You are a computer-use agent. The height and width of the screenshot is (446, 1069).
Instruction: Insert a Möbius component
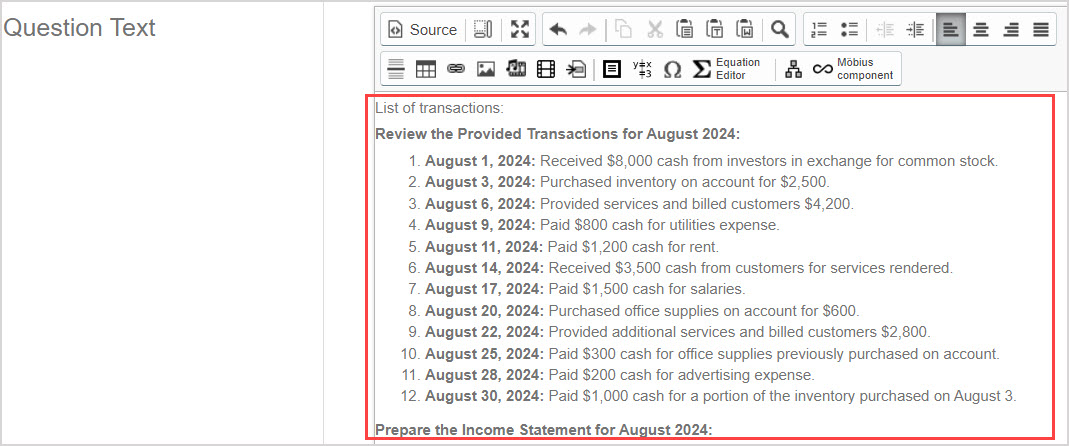click(x=853, y=69)
